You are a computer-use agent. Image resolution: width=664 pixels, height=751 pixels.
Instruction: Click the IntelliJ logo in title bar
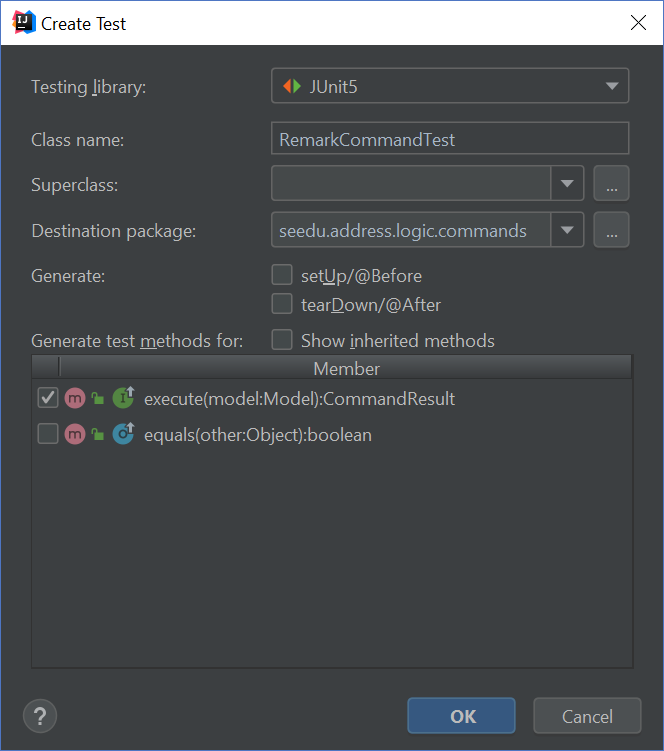coord(22,22)
